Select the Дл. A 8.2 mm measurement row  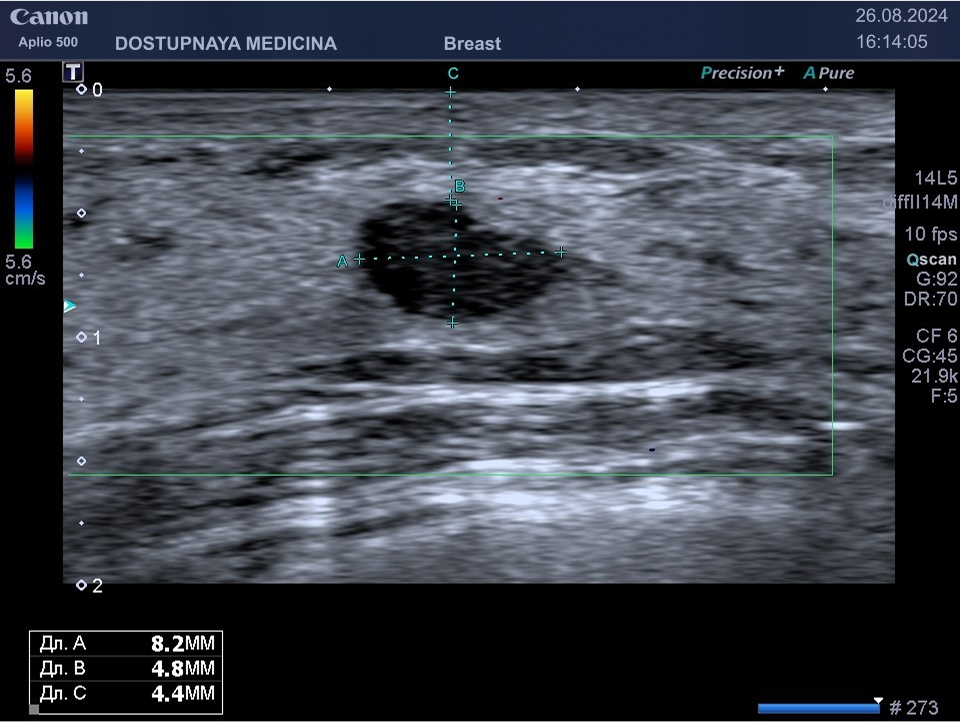pos(125,643)
